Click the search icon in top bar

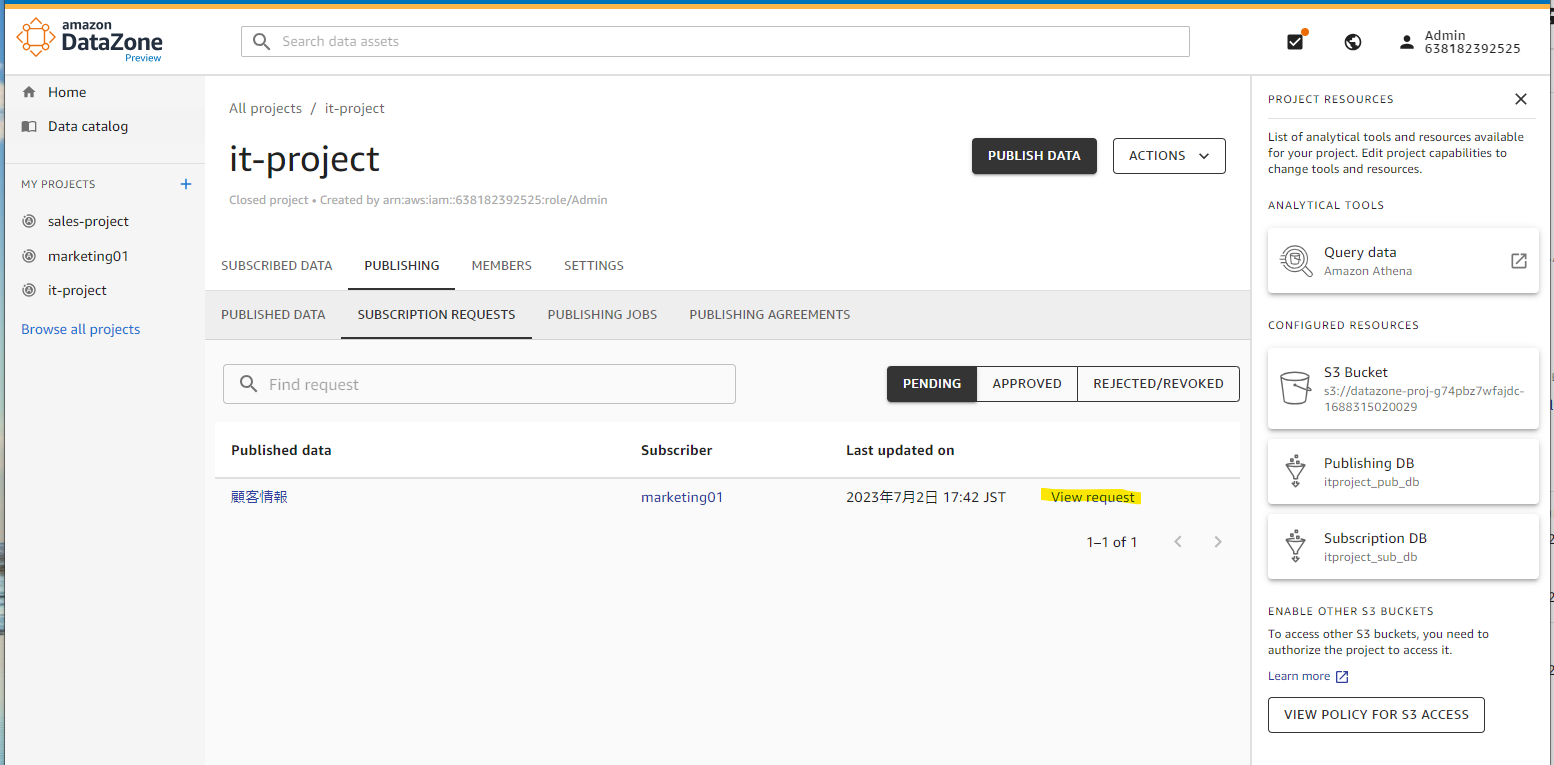[x=262, y=41]
